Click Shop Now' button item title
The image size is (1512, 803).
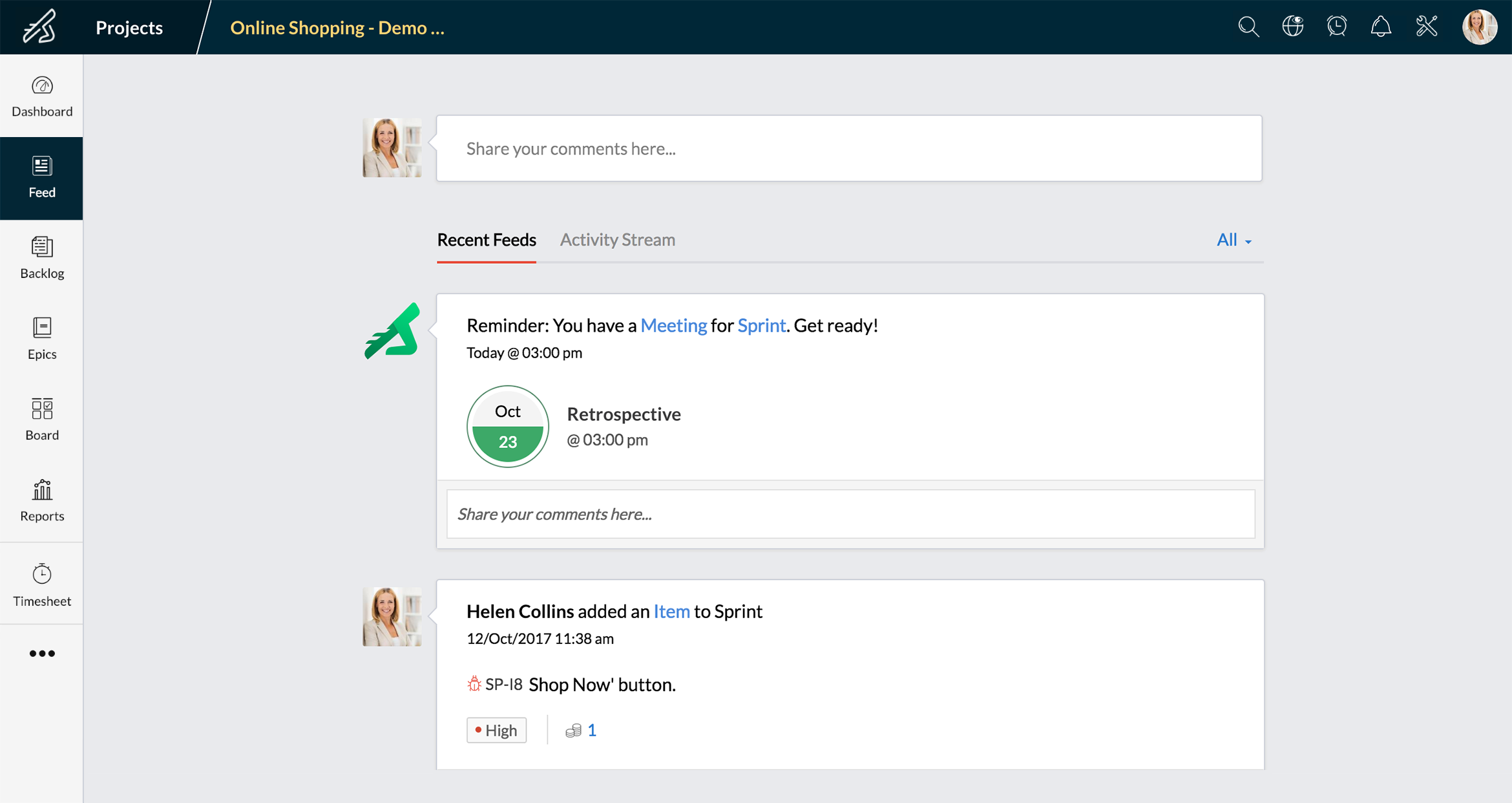point(602,685)
